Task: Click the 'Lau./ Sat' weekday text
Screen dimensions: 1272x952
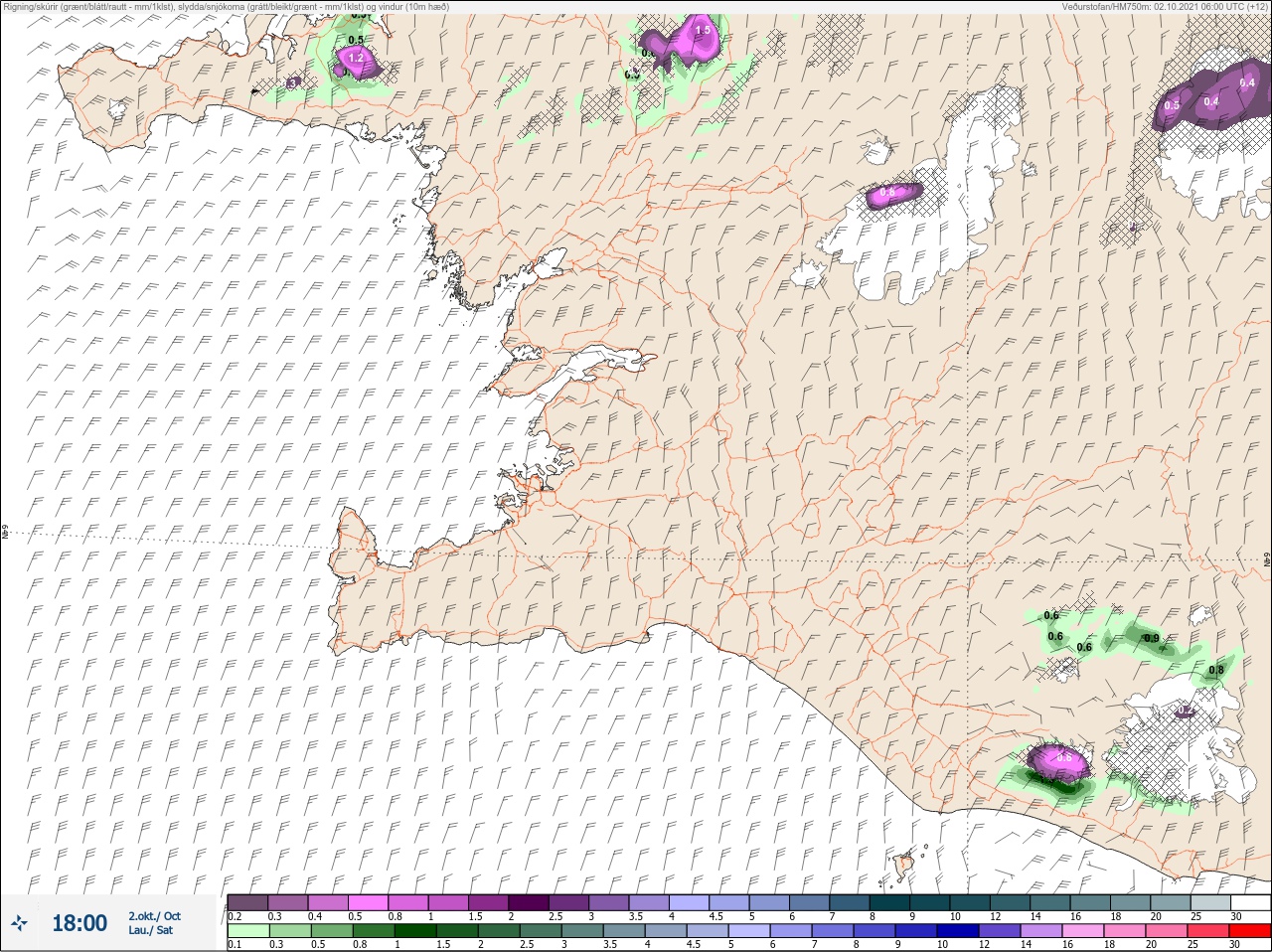Action: coord(150,931)
